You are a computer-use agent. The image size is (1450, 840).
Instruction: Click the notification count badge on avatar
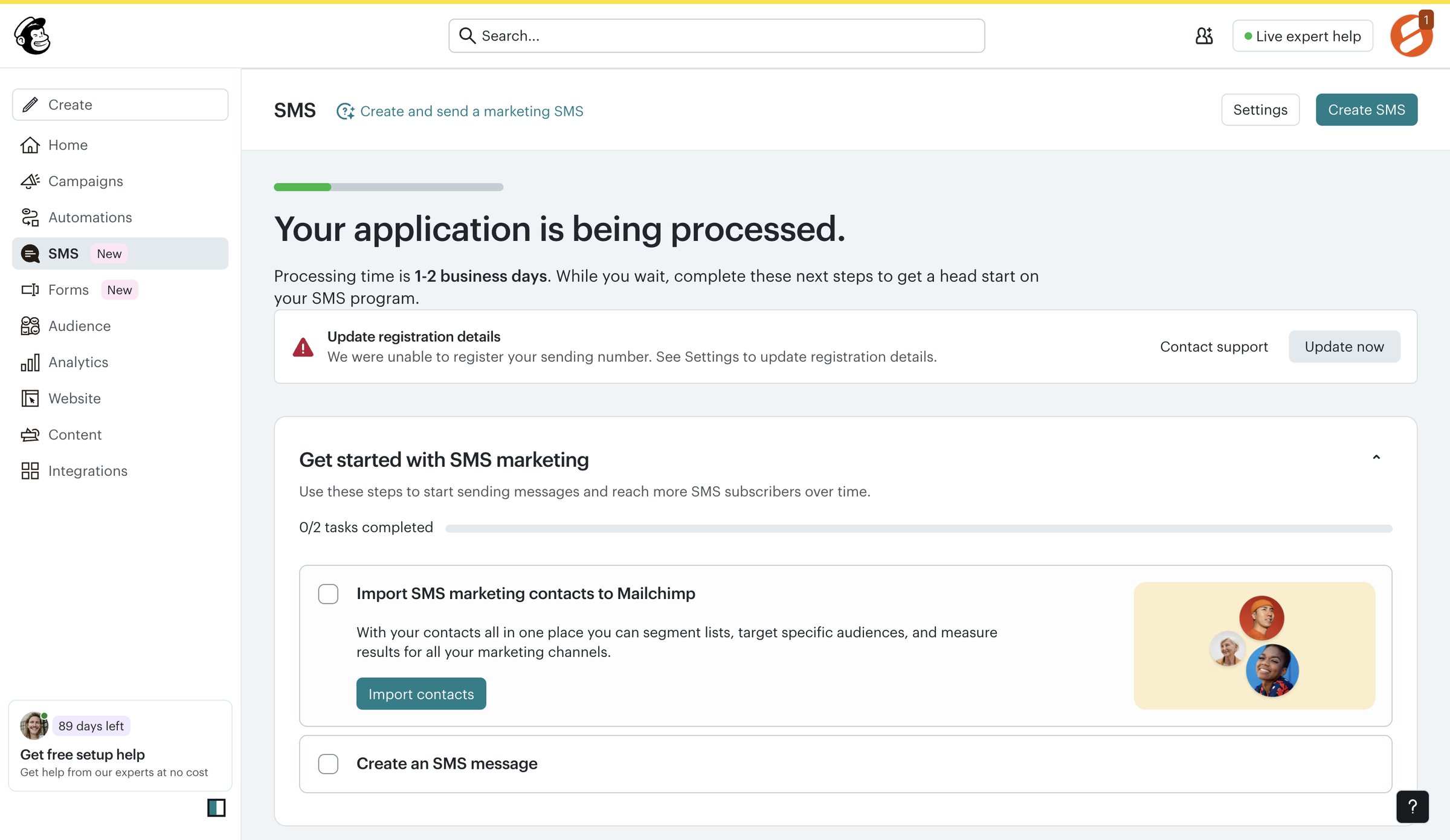tap(1426, 19)
